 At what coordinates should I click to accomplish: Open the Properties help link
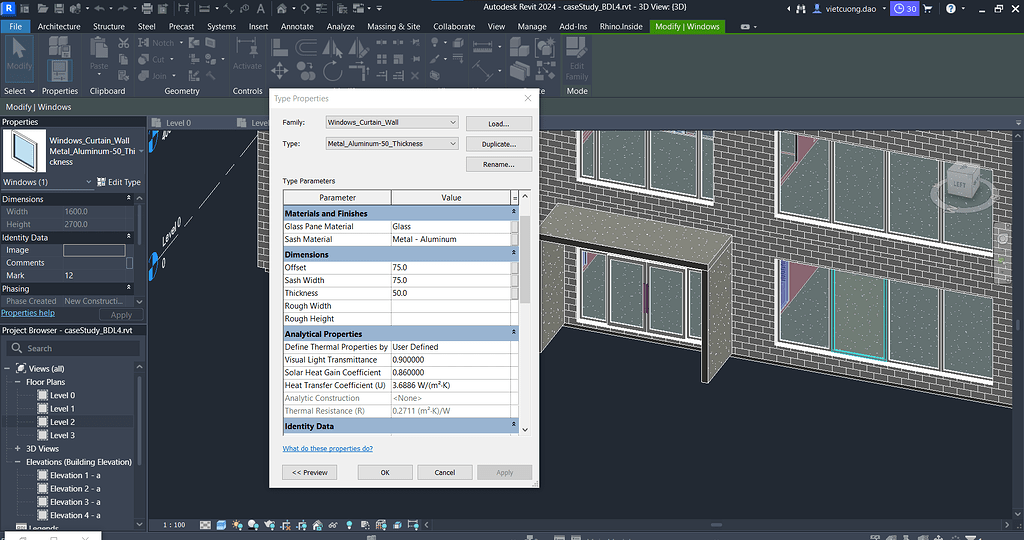[x=28, y=313]
